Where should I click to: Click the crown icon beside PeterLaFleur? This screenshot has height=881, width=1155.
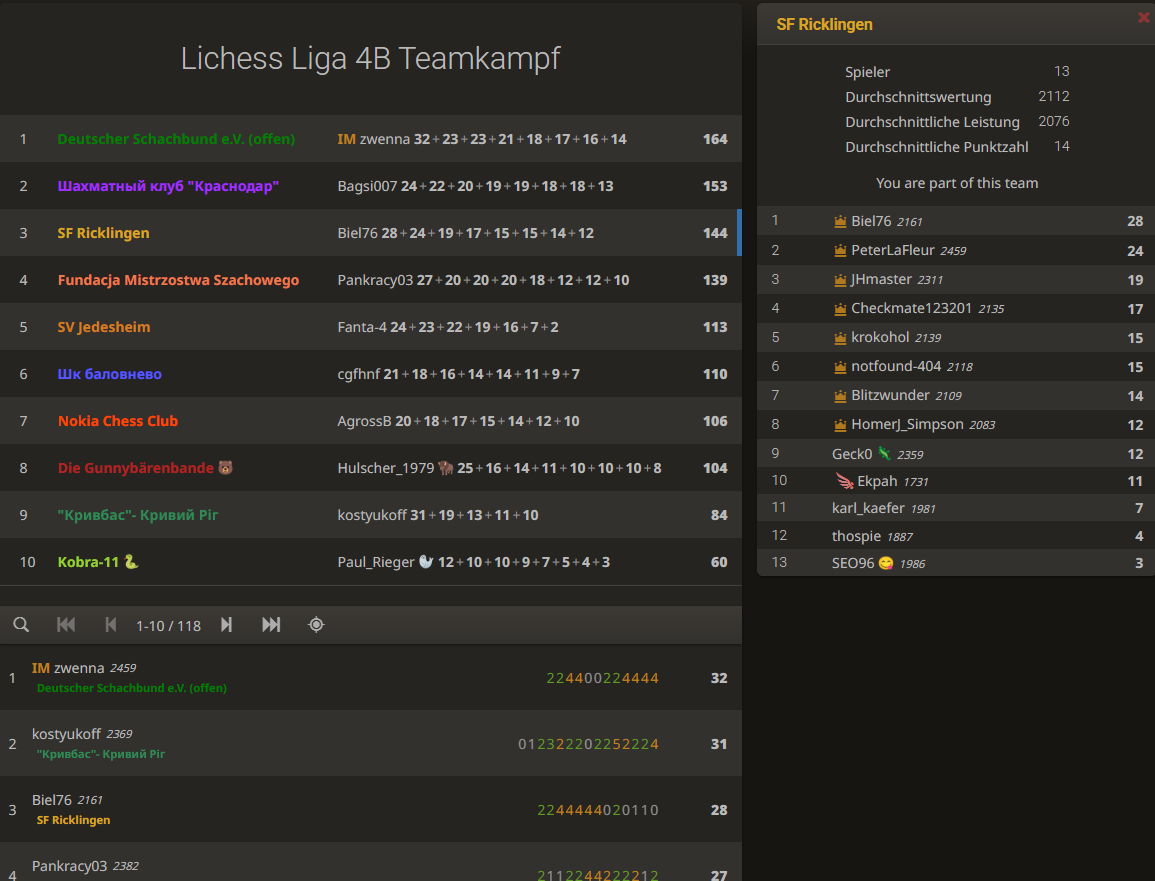tap(840, 251)
